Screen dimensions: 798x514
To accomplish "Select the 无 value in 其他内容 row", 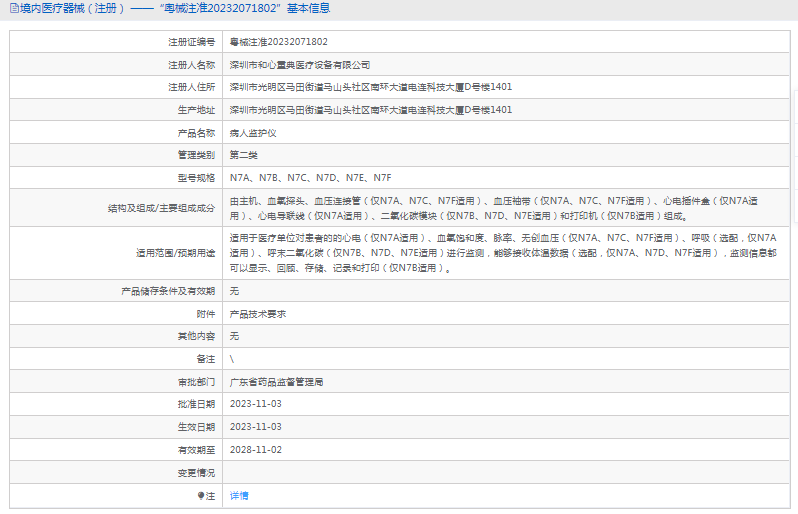I will point(234,336).
